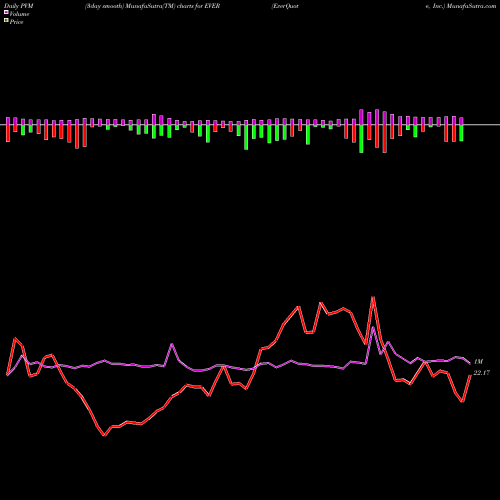Click the 'Price' legend label
Viewport: 500px width, 500px height.
(x=16, y=22)
